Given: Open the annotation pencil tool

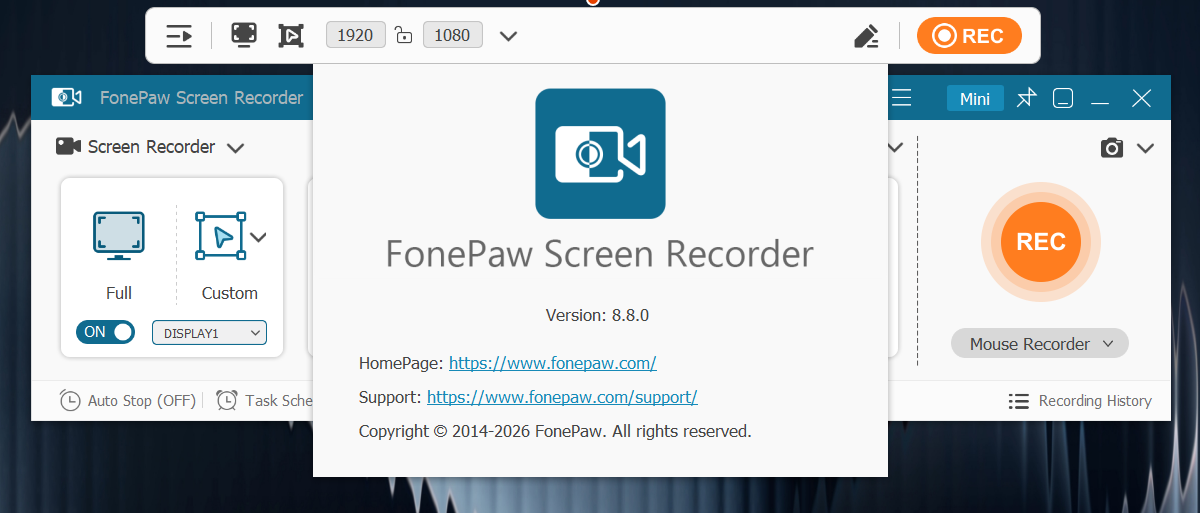Looking at the screenshot, I should pyautogui.click(x=866, y=36).
